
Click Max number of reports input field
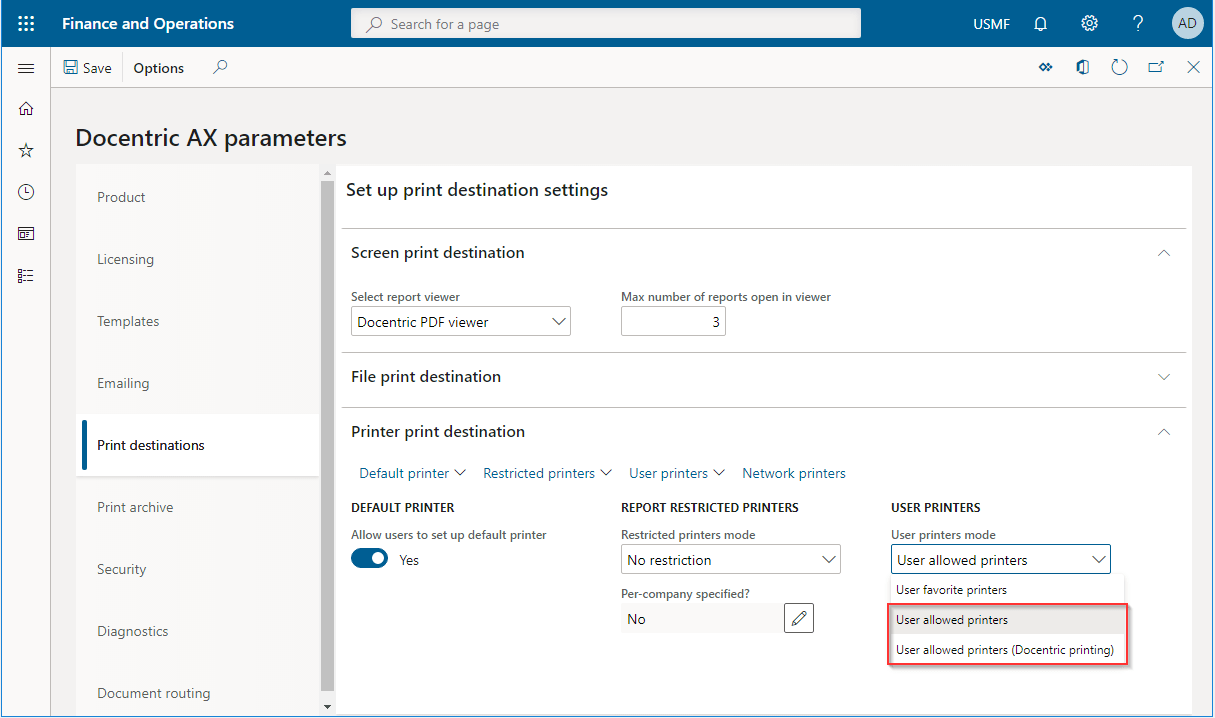[673, 321]
